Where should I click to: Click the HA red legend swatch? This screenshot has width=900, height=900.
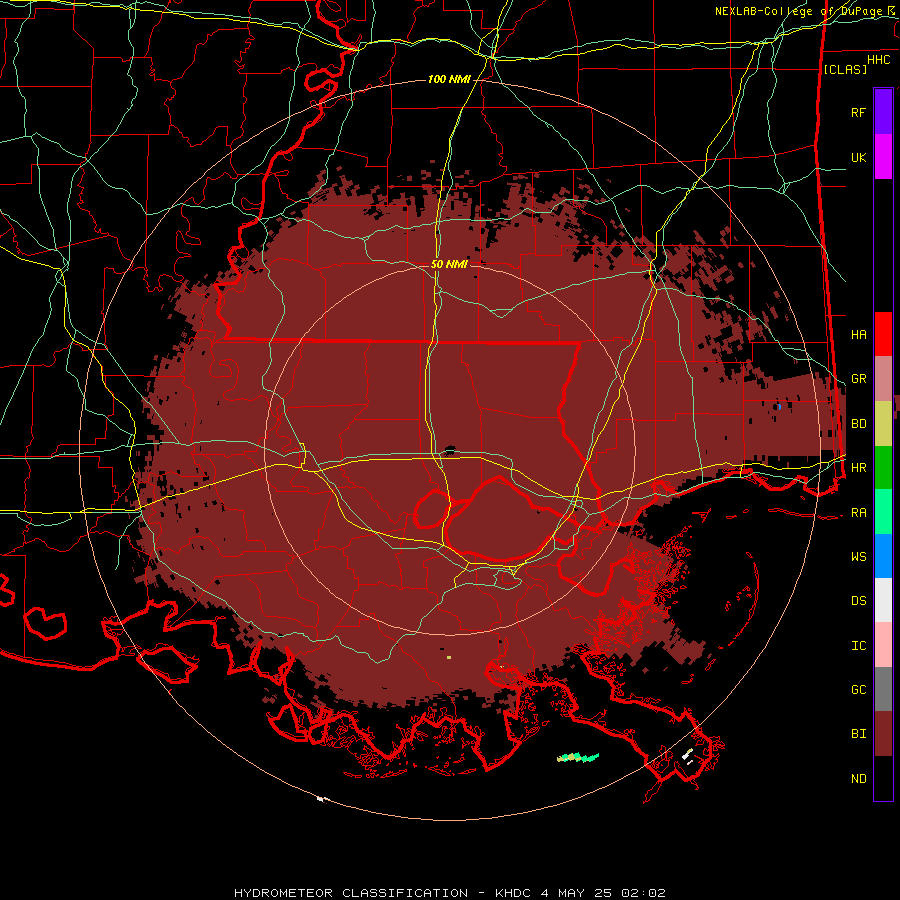[x=883, y=334]
